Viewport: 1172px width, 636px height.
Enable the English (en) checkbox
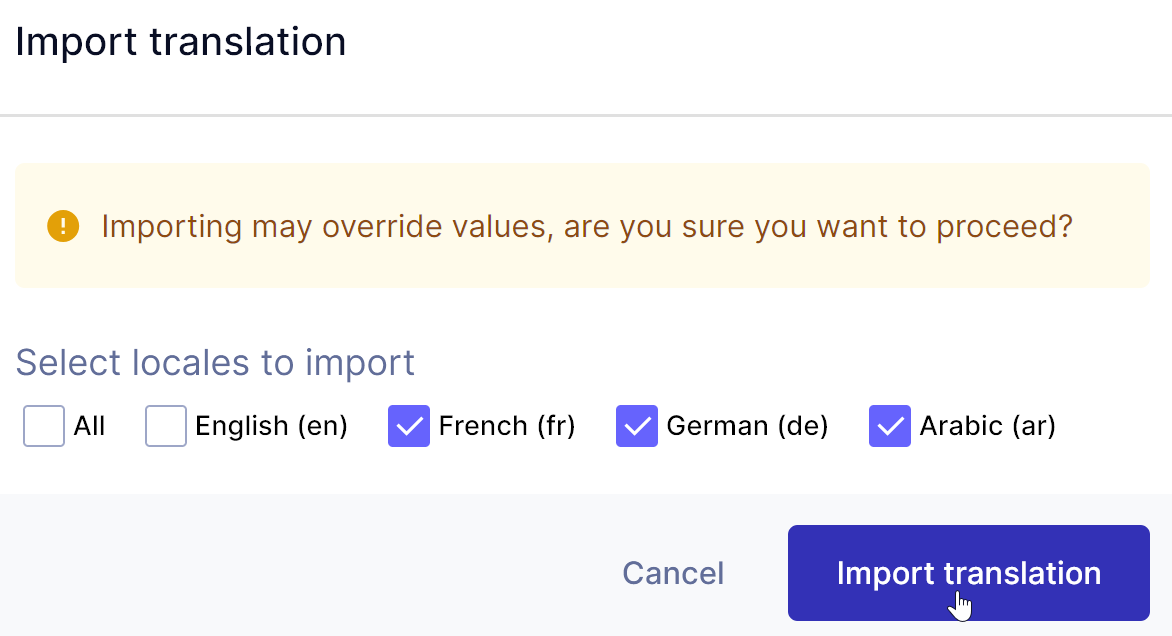[x=166, y=426]
